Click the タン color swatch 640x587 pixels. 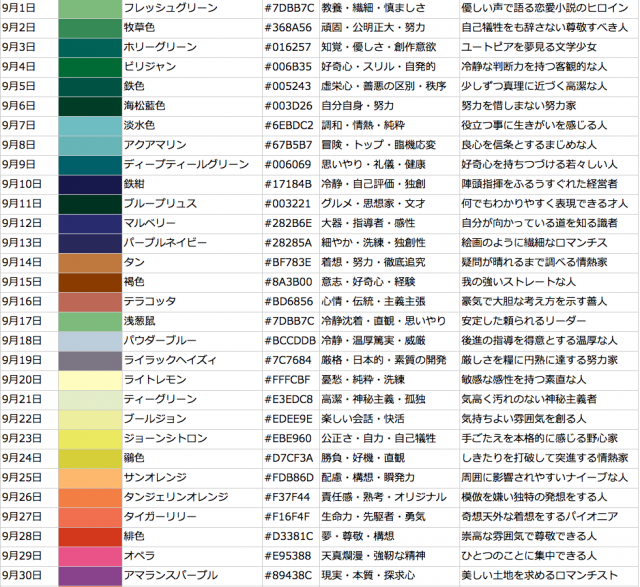pos(89,262)
